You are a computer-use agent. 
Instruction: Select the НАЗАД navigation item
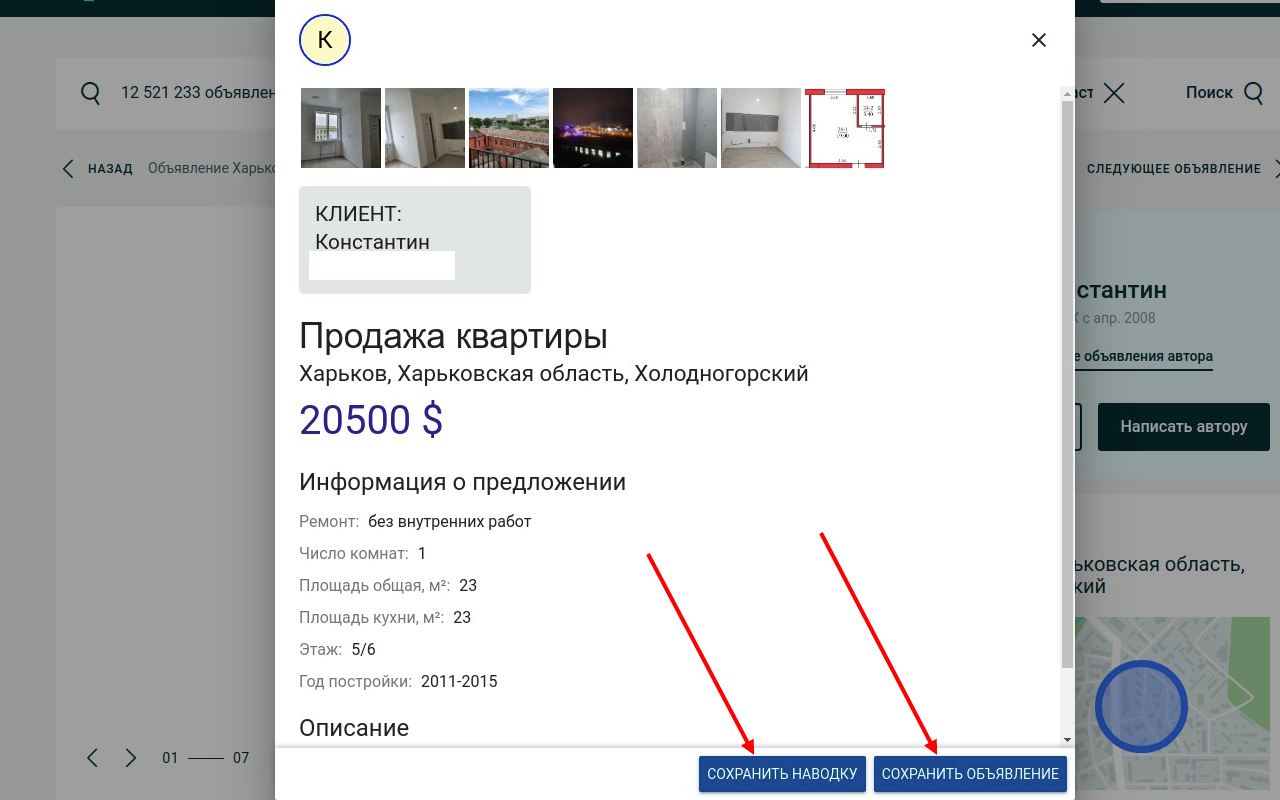click(x=110, y=168)
